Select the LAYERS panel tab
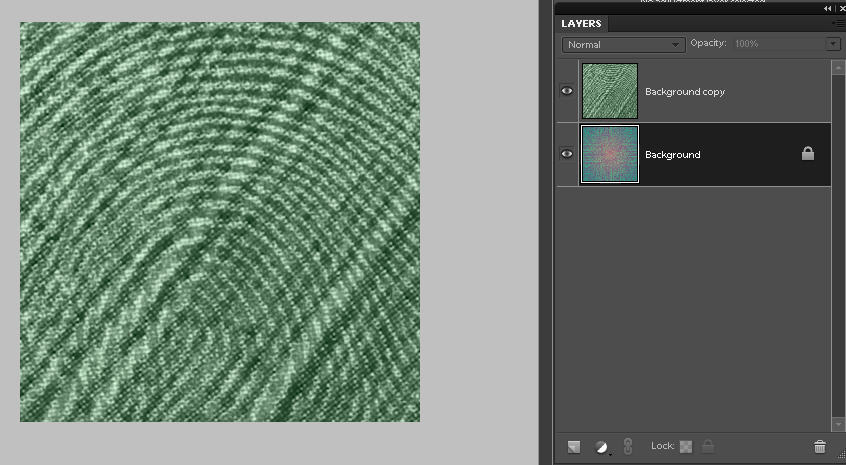 [x=581, y=24]
